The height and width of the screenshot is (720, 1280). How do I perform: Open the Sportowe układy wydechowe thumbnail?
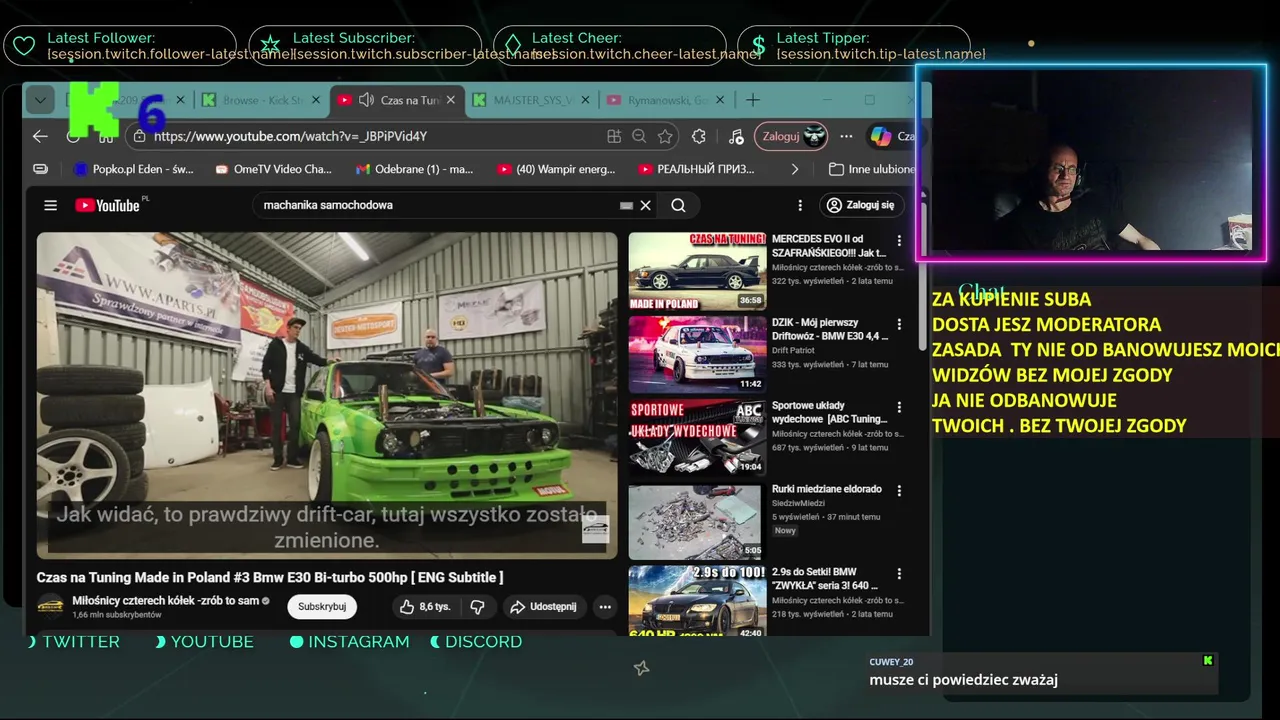coord(697,437)
